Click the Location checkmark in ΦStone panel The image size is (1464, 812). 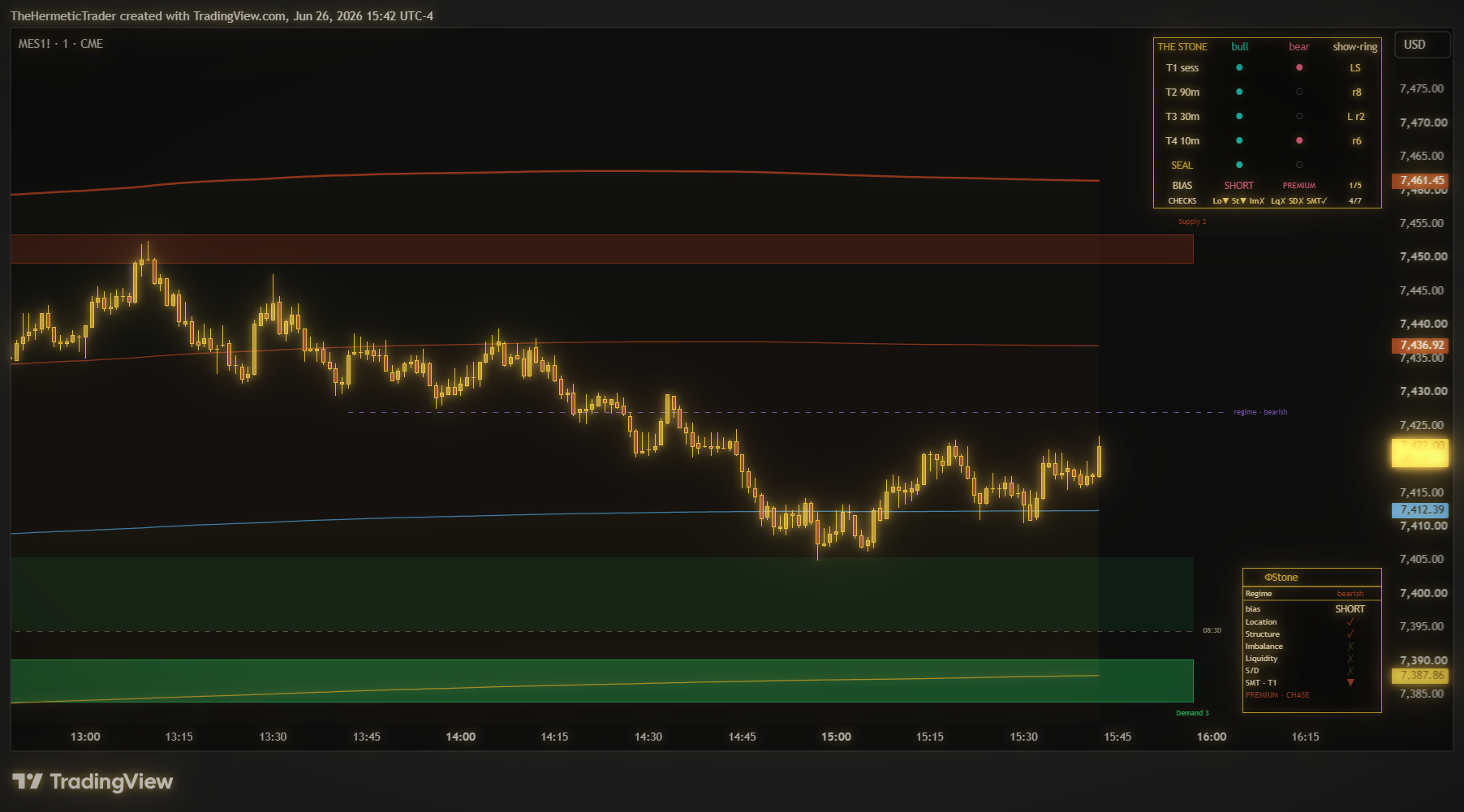[x=1350, y=621]
